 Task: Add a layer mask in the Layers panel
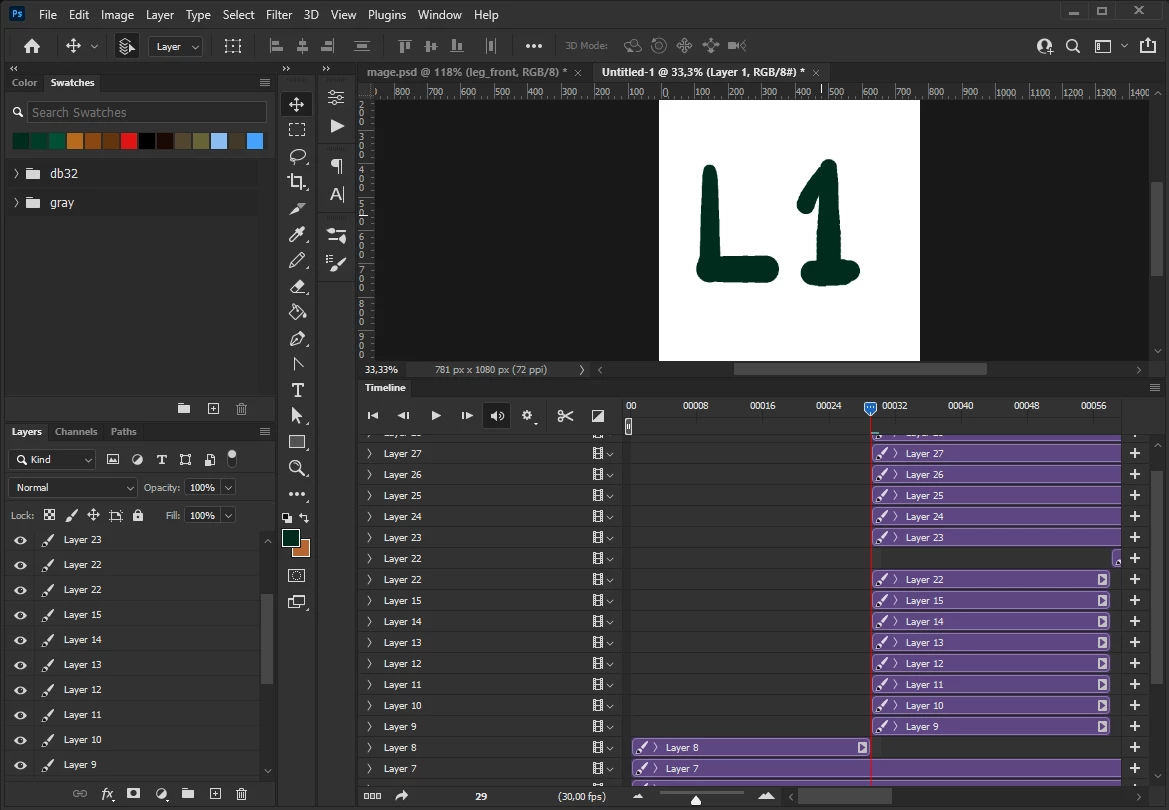[133, 794]
